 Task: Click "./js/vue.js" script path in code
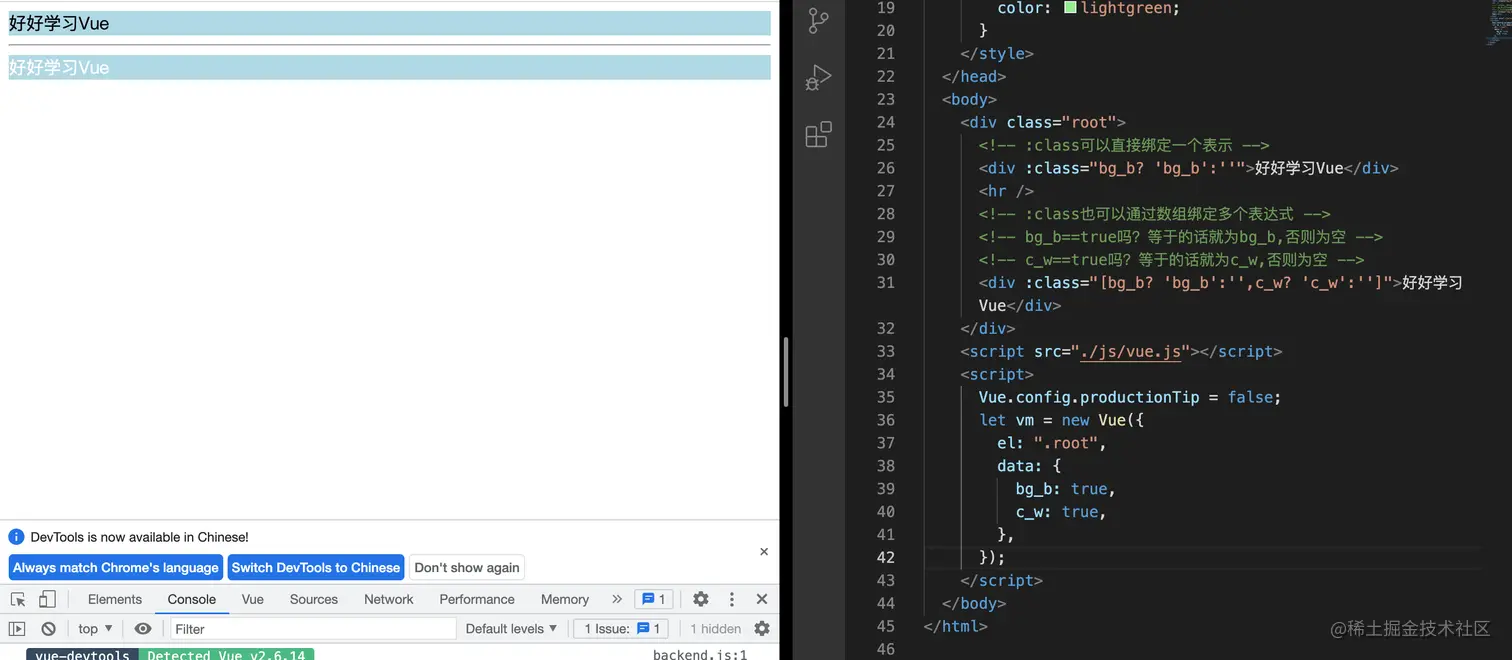click(x=1132, y=351)
